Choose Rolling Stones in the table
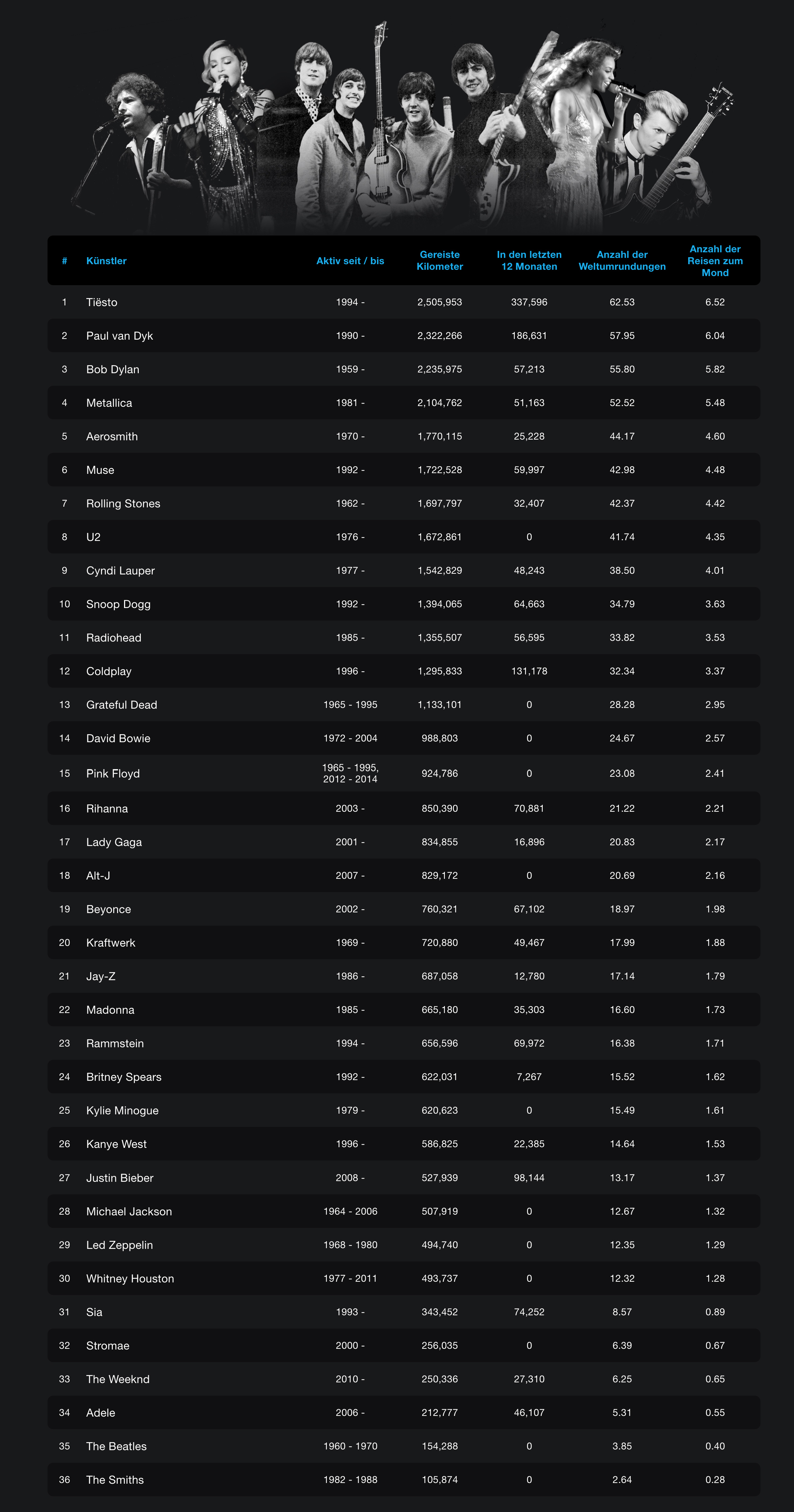This screenshot has height=1512, width=794. tap(123, 504)
